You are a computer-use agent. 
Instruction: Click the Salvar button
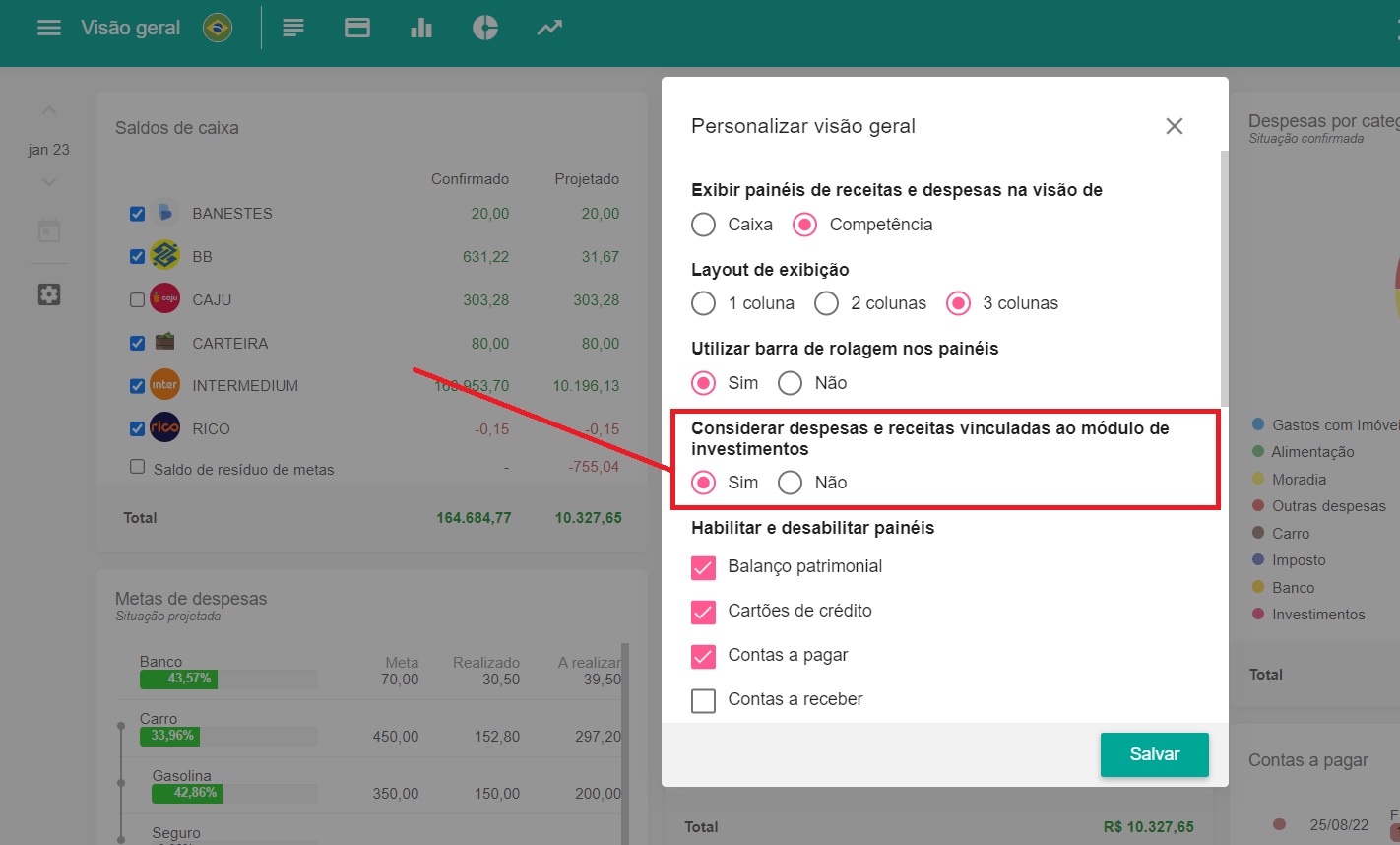(1154, 754)
